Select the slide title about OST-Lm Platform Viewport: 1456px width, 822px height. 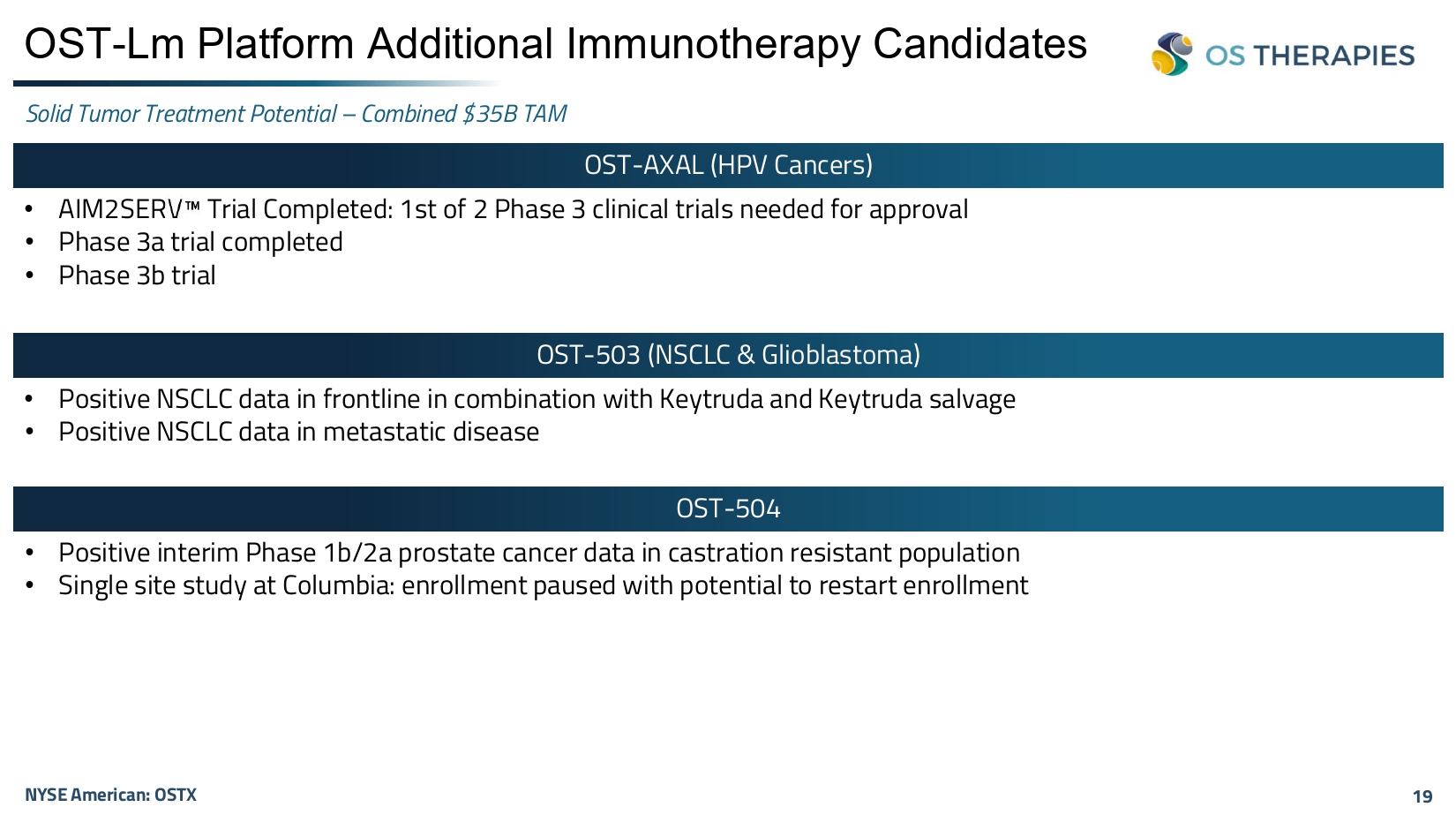click(555, 44)
